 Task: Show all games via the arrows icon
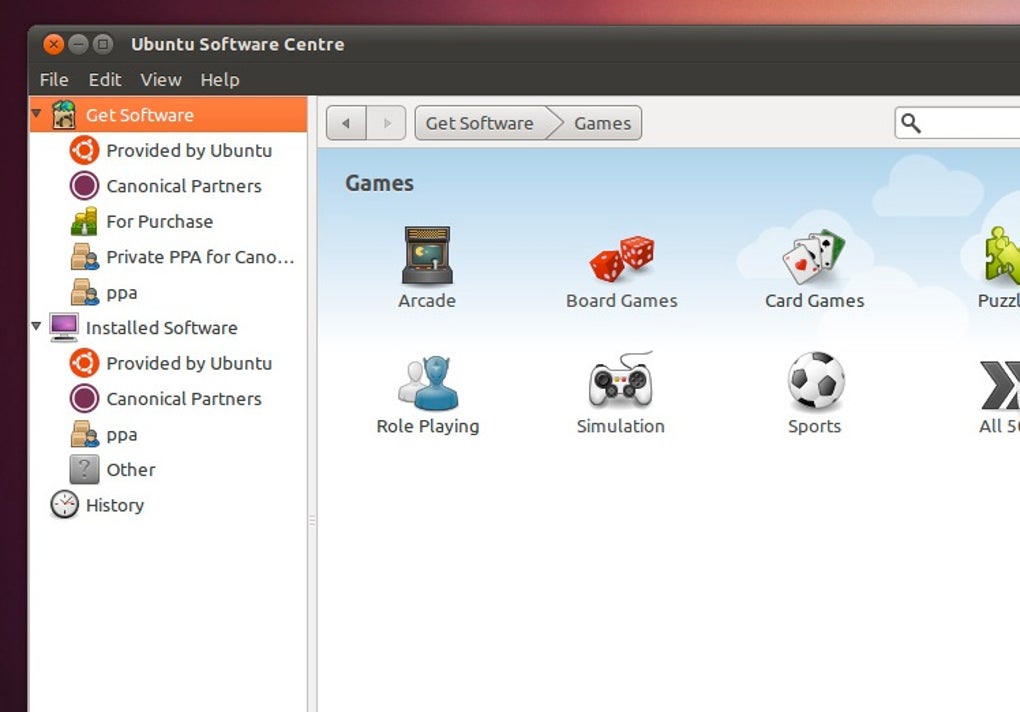coord(1000,385)
